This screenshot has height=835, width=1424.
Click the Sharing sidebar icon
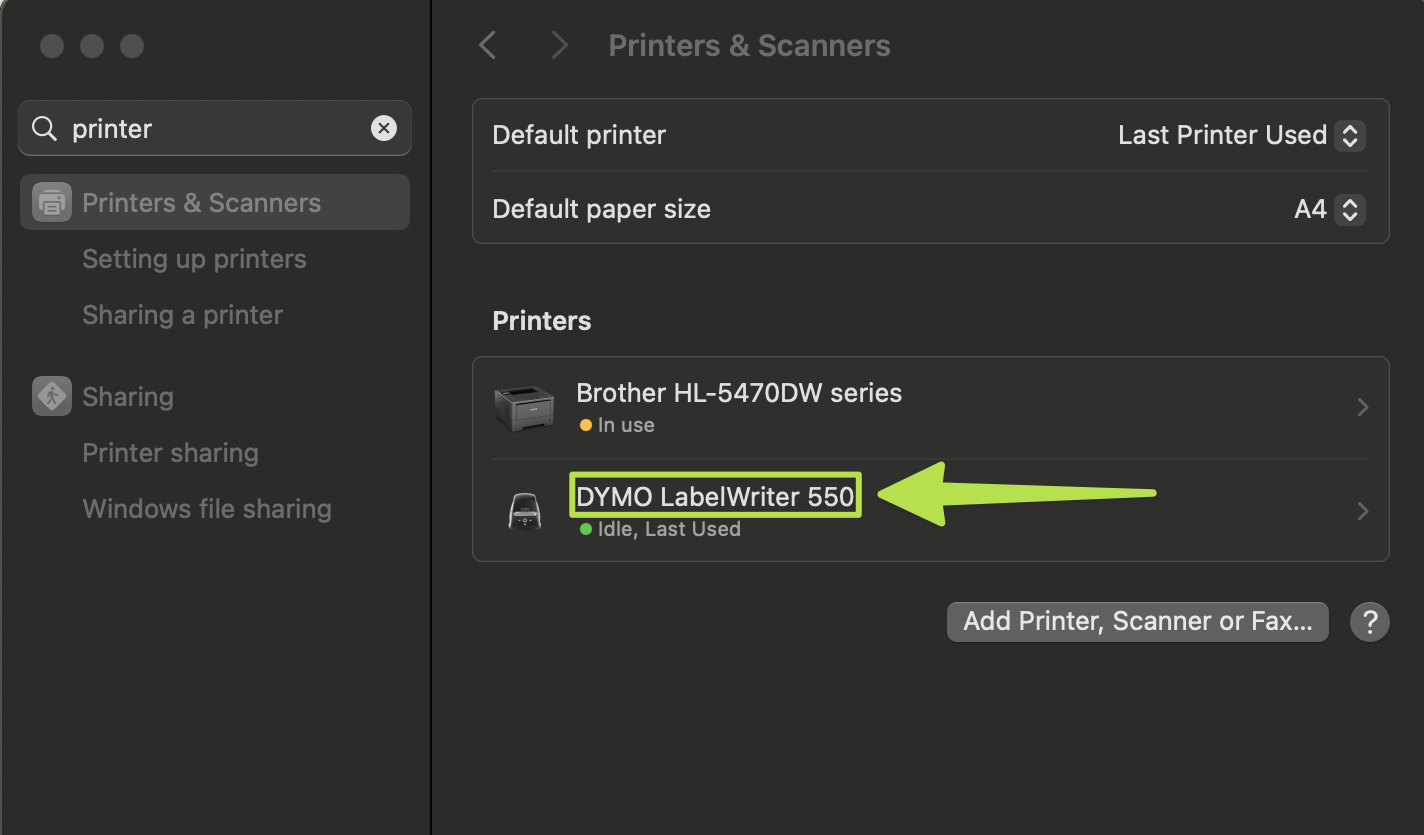point(50,396)
